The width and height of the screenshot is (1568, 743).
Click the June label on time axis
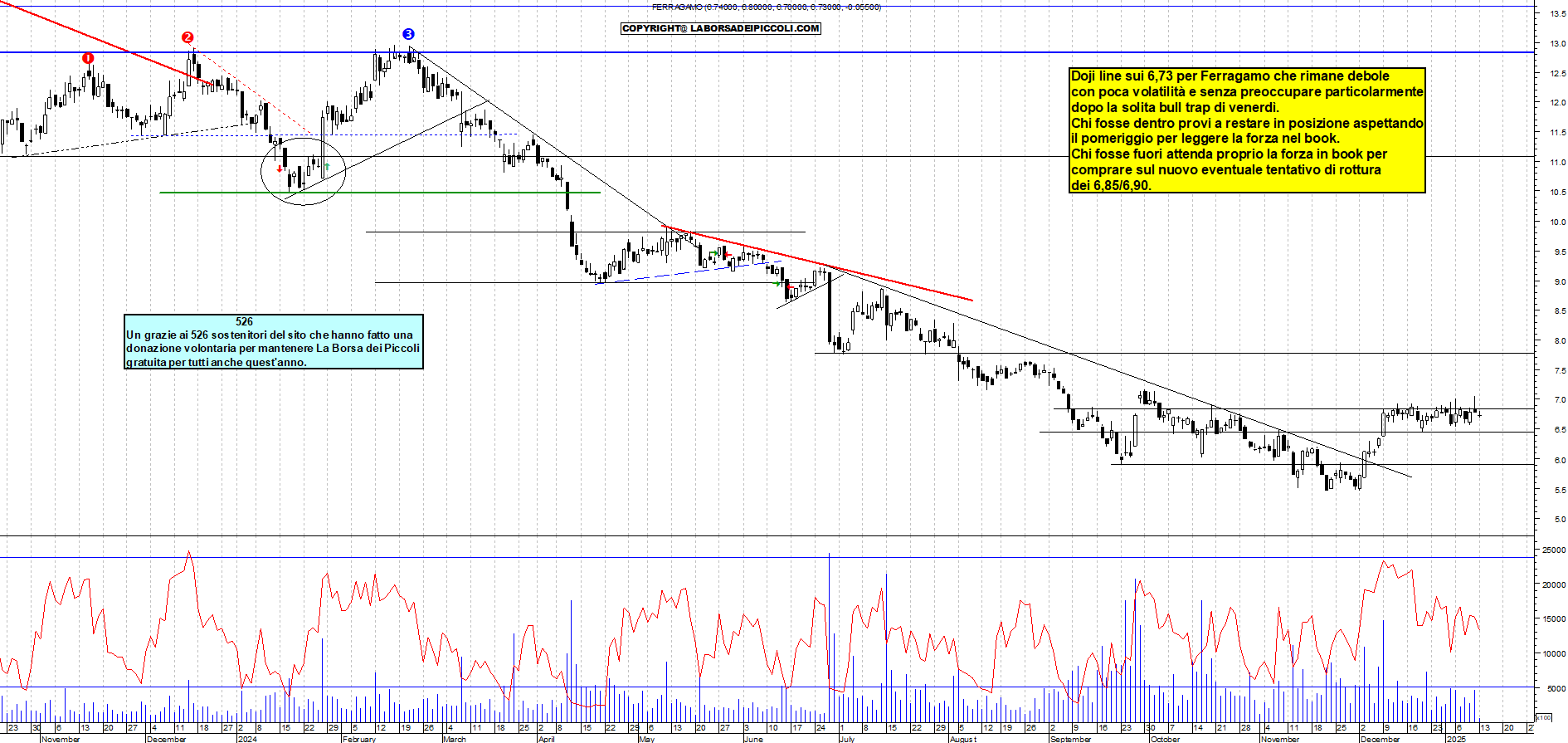(x=753, y=739)
